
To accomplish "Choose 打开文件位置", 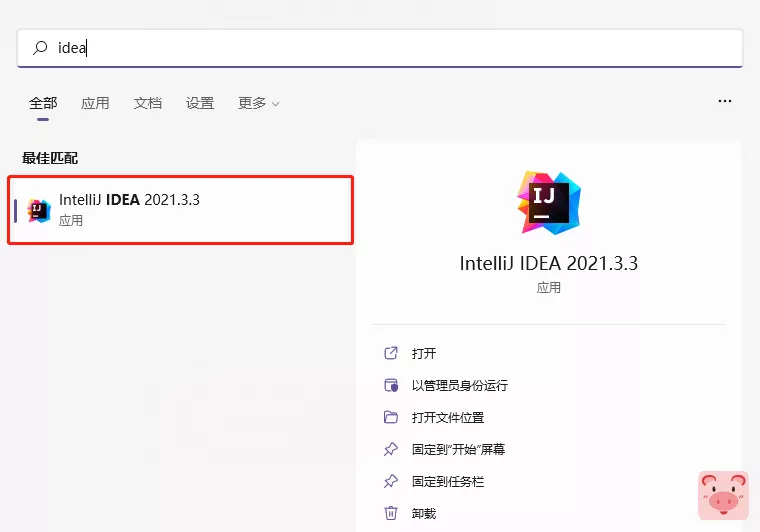I will point(448,417).
